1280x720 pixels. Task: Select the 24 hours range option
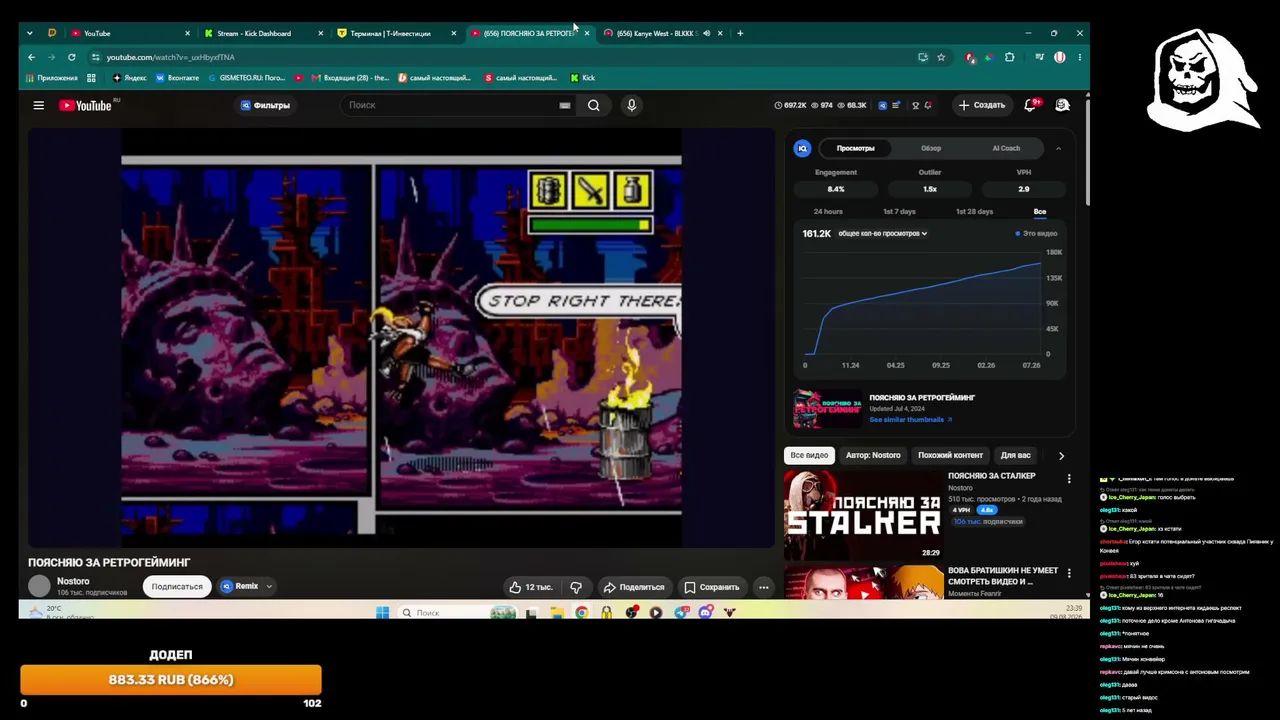coord(828,212)
